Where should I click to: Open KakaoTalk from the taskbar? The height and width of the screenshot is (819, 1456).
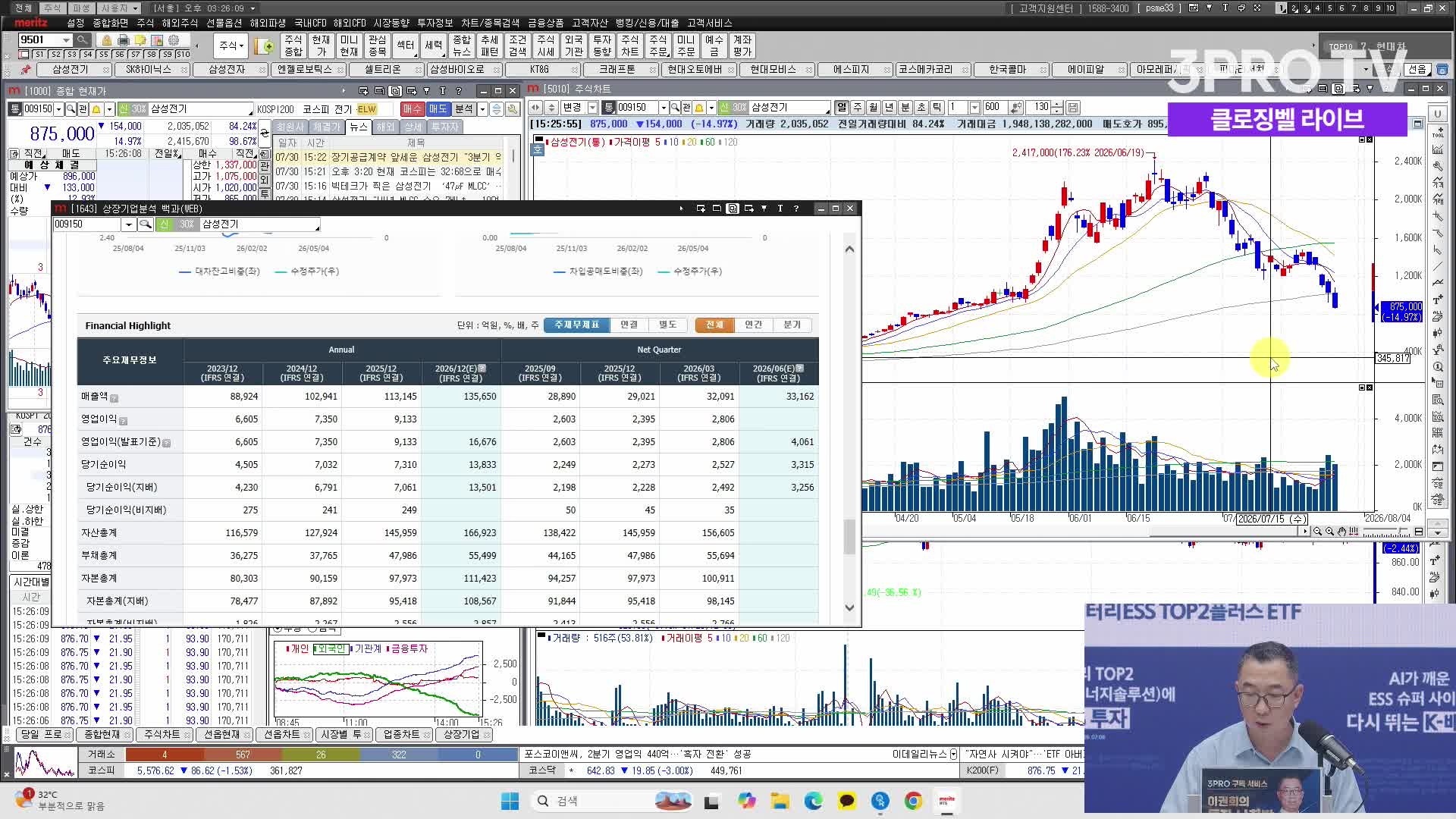[x=846, y=801]
